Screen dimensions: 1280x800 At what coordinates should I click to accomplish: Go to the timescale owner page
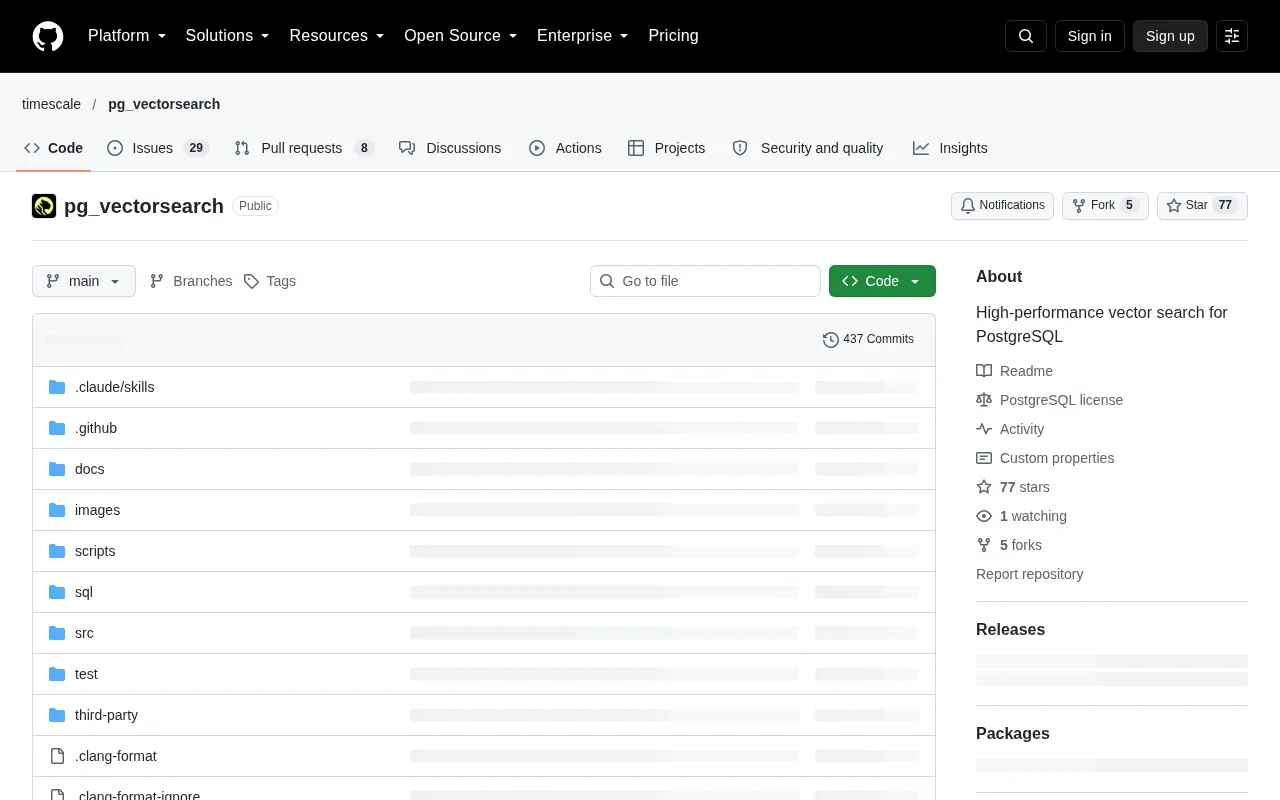coord(51,104)
